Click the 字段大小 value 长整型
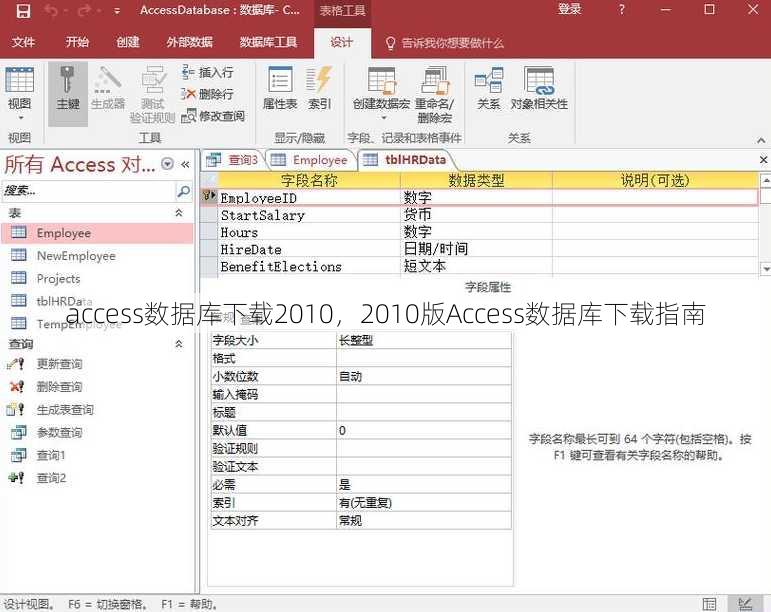This screenshot has height=612, width=771. (x=424, y=340)
